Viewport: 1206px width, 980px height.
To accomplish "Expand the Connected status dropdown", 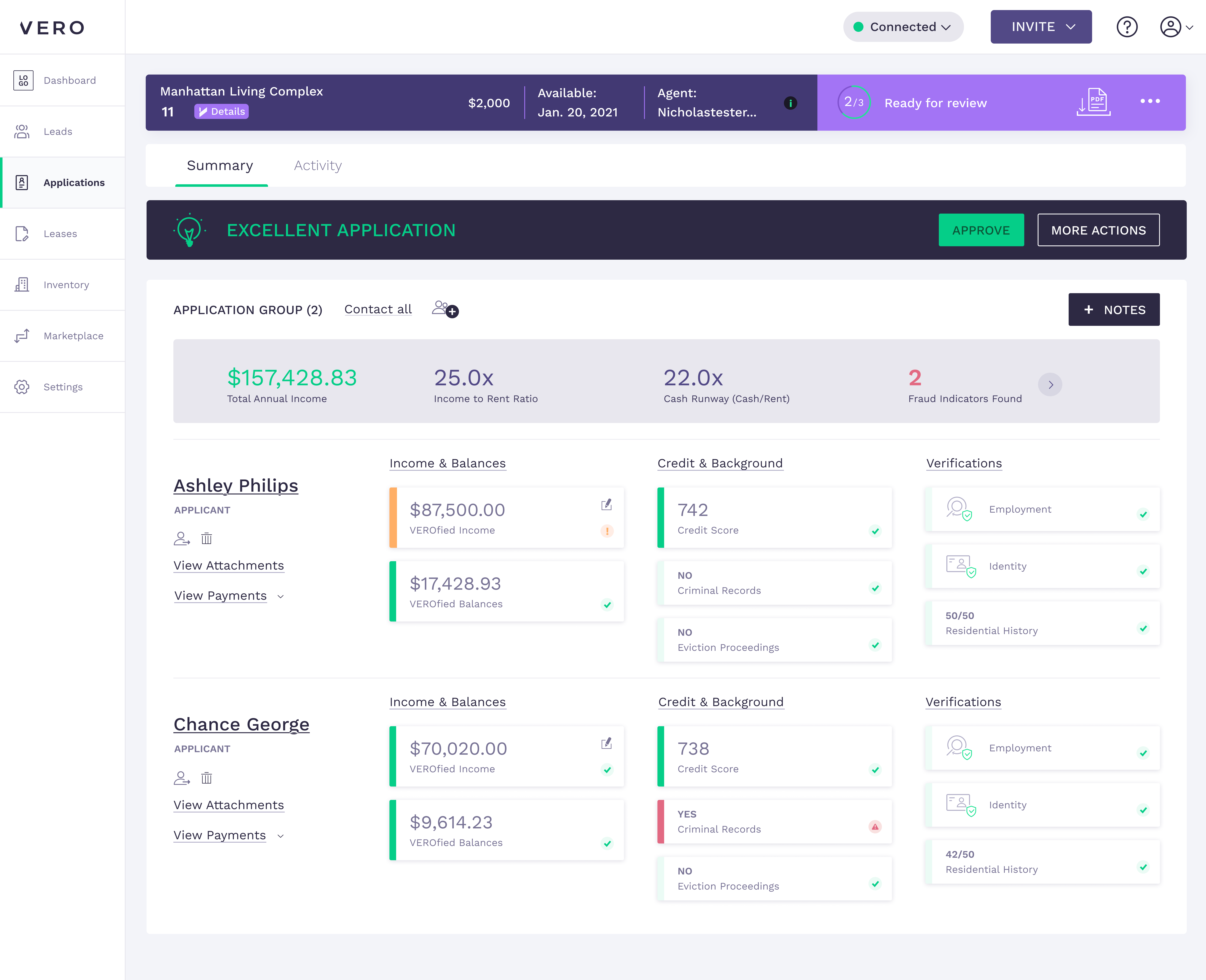I will click(x=903, y=27).
